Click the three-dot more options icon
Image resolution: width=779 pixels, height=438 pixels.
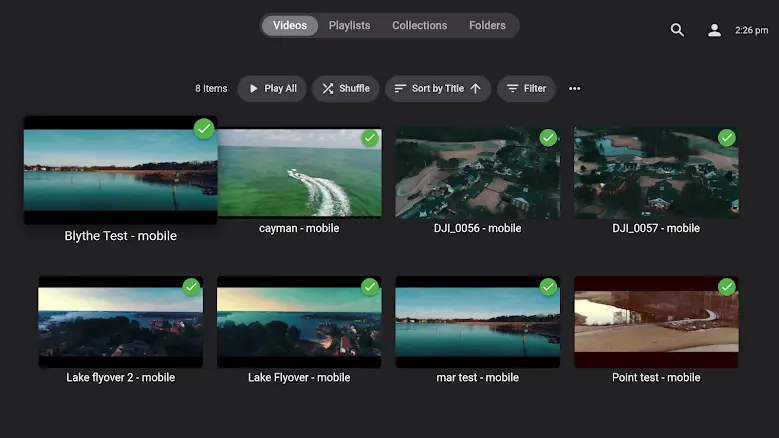click(x=574, y=89)
